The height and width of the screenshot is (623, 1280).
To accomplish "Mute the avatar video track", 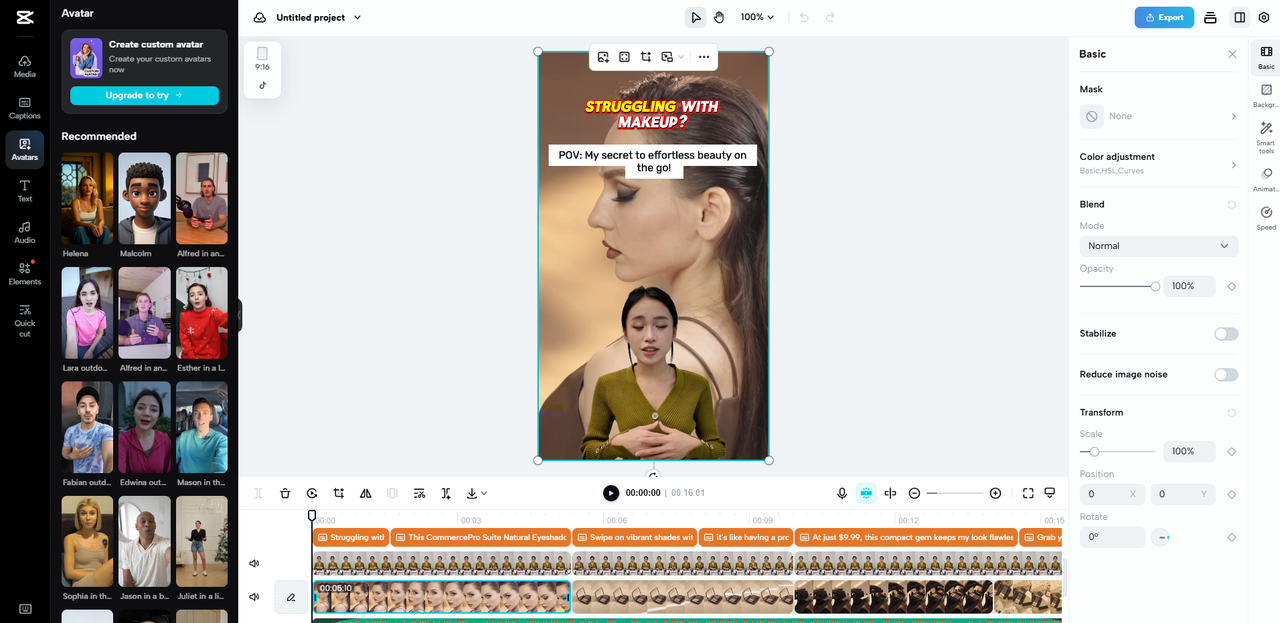I will [254, 563].
